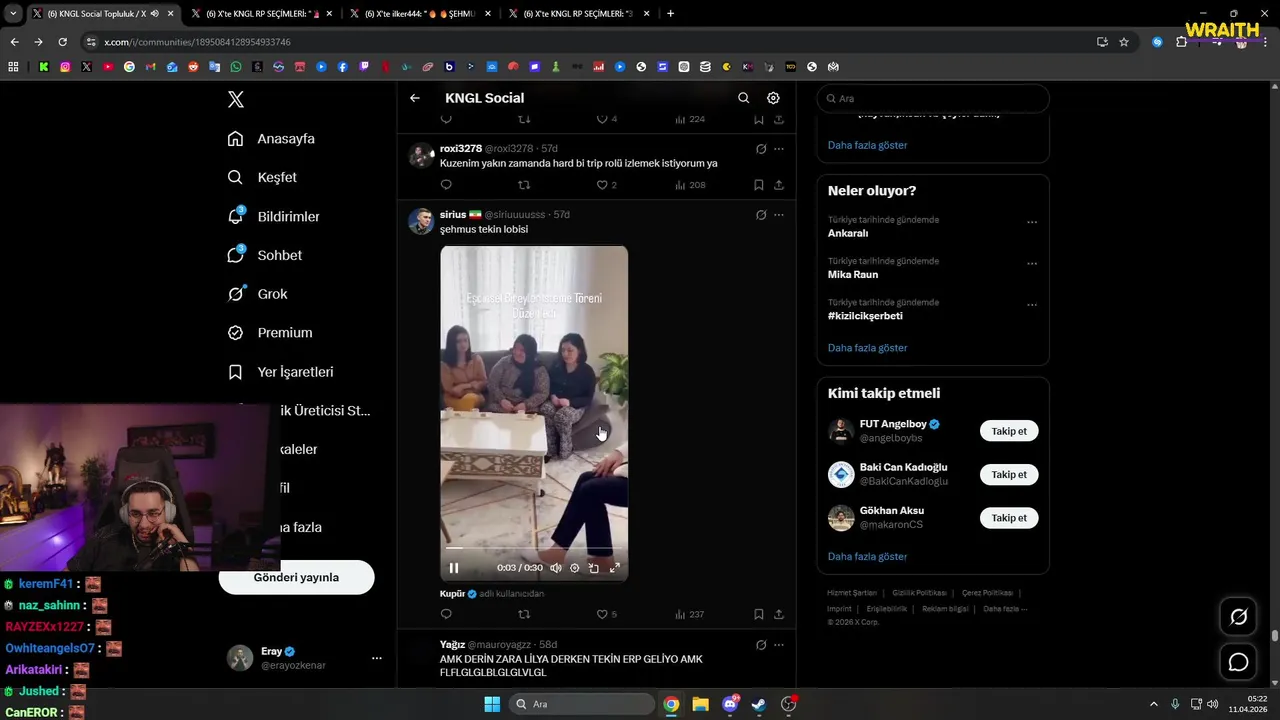
Task: Mute the video's sound
Action: coord(555,568)
